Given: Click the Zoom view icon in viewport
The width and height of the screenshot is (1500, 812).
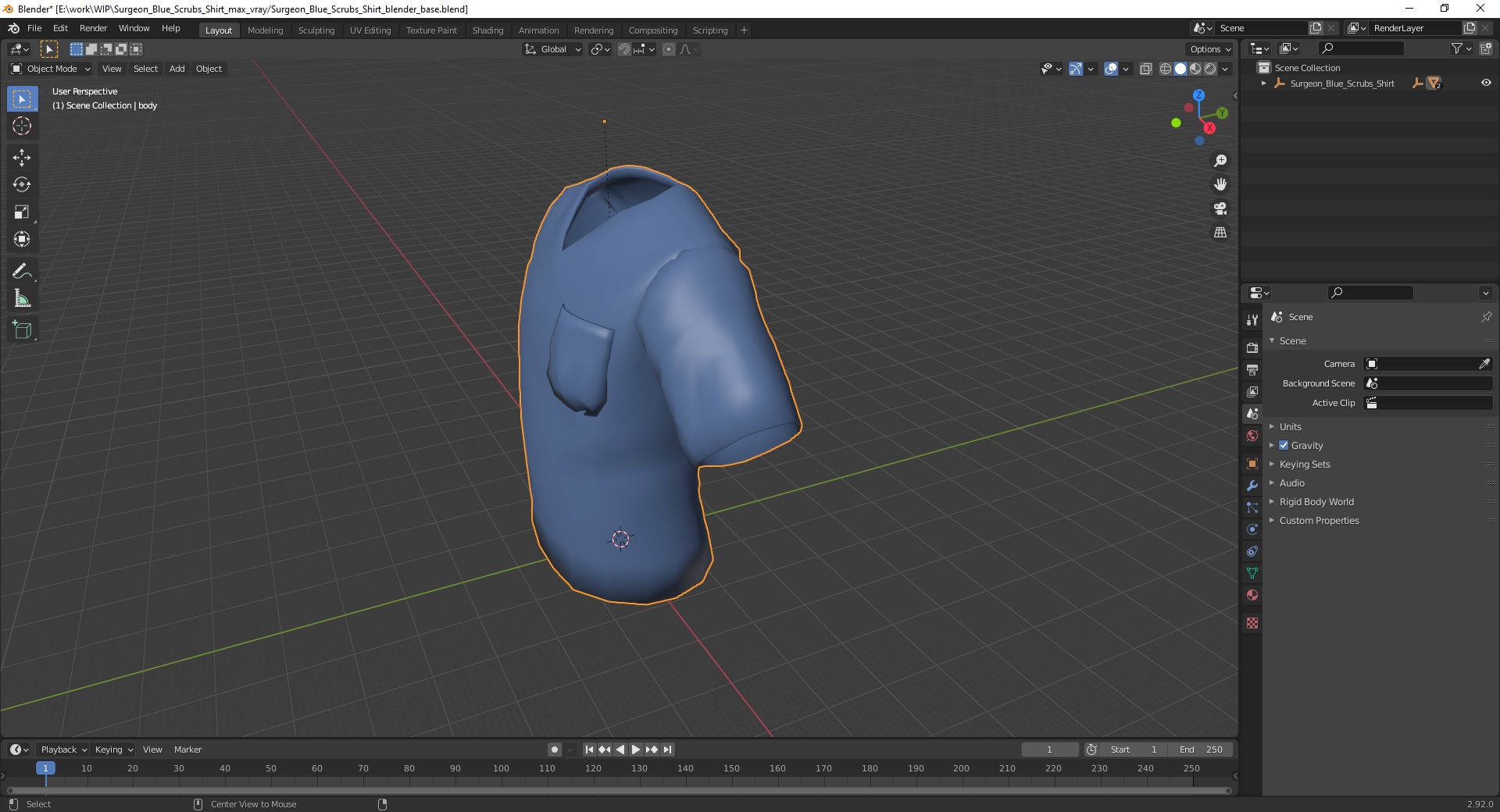Looking at the screenshot, I should (x=1220, y=161).
